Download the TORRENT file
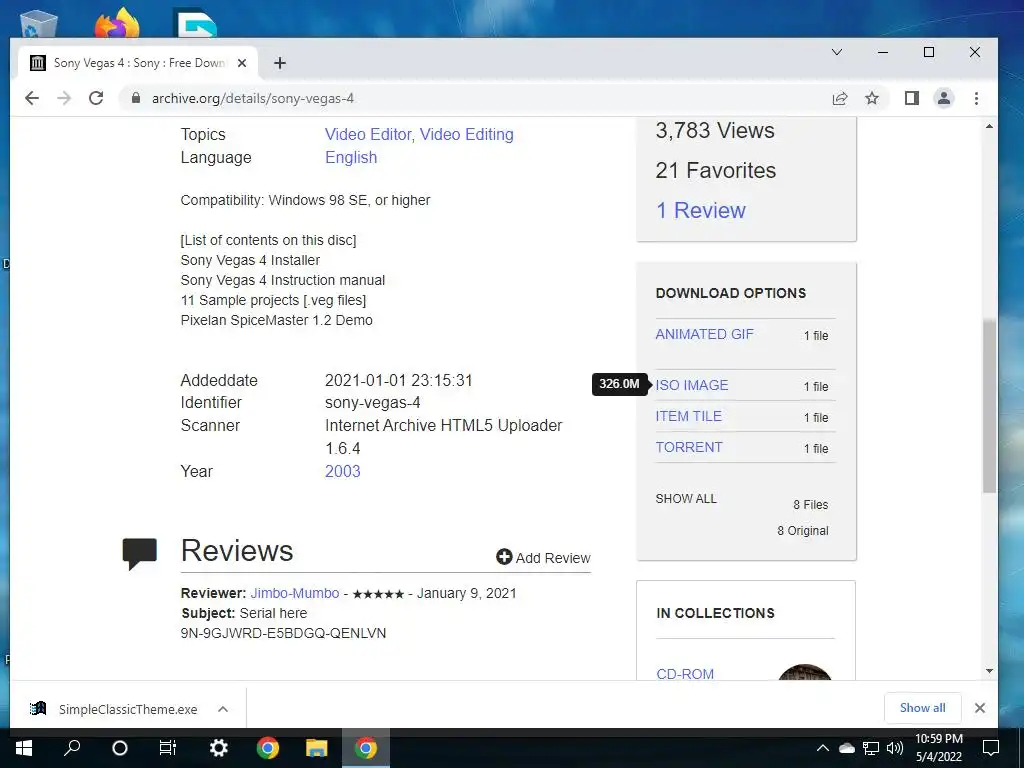 pyautogui.click(x=689, y=447)
